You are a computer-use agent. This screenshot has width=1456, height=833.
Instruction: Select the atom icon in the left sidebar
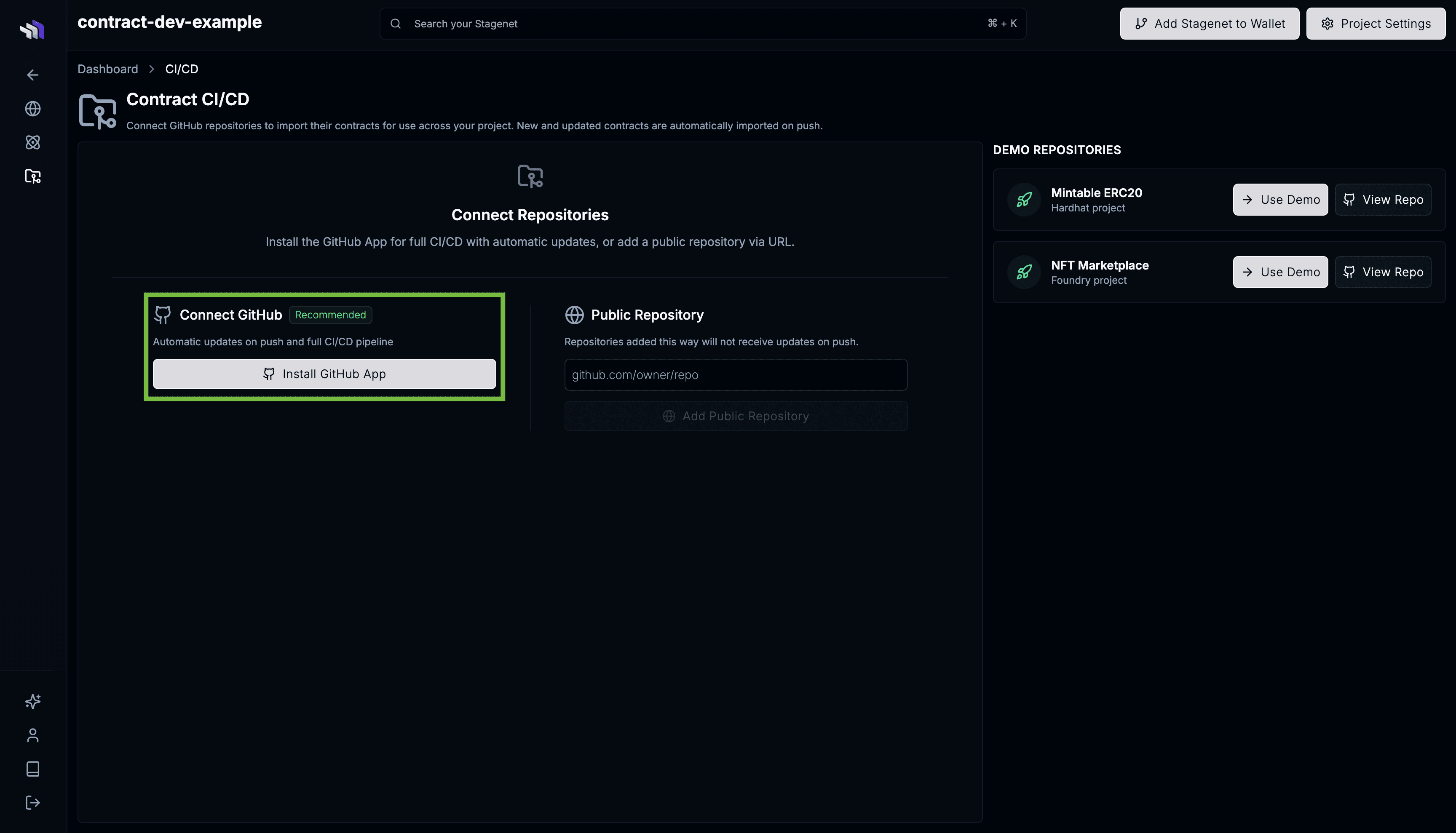[32, 142]
